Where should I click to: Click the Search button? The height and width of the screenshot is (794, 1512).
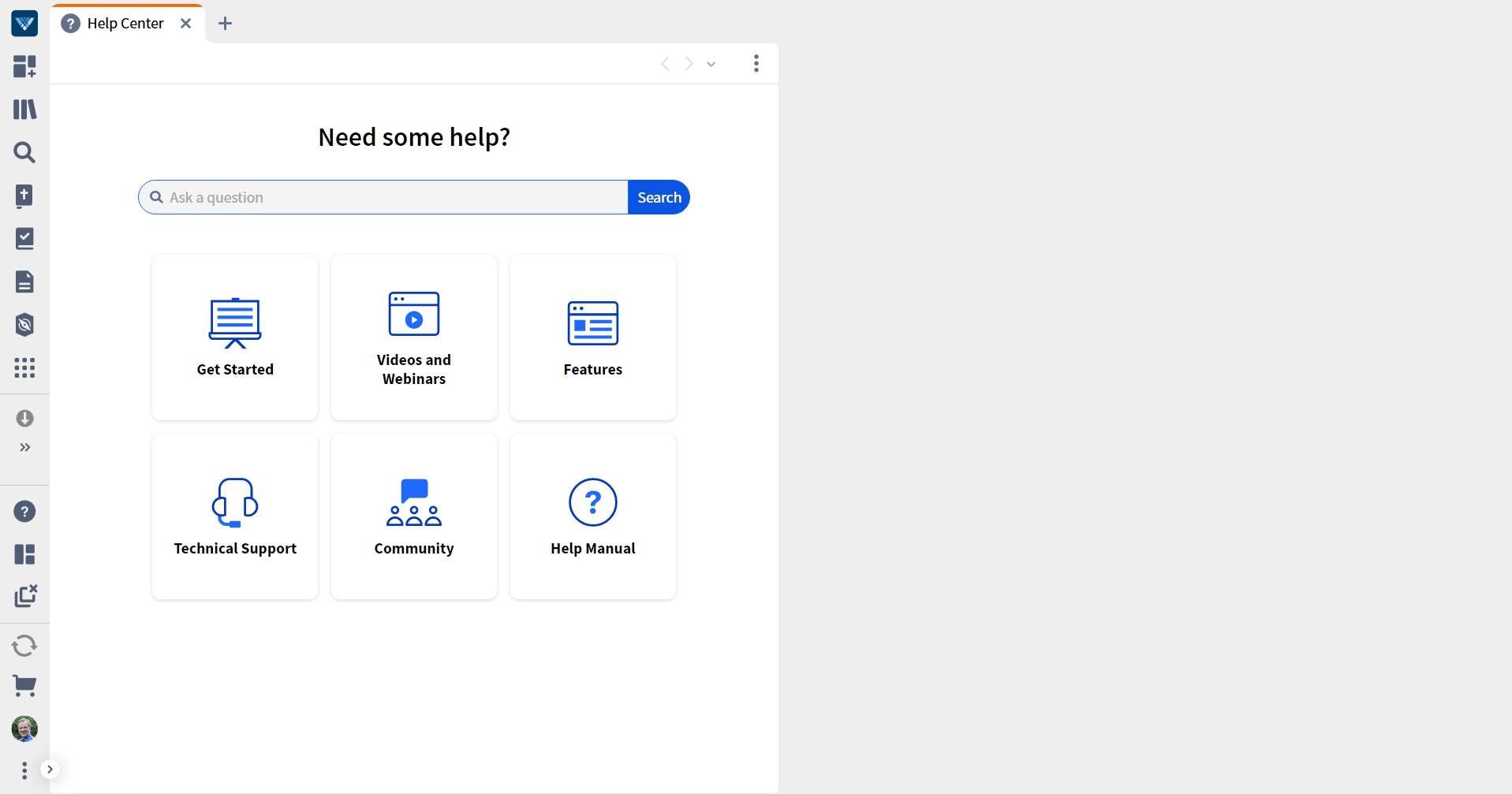pyautogui.click(x=659, y=196)
